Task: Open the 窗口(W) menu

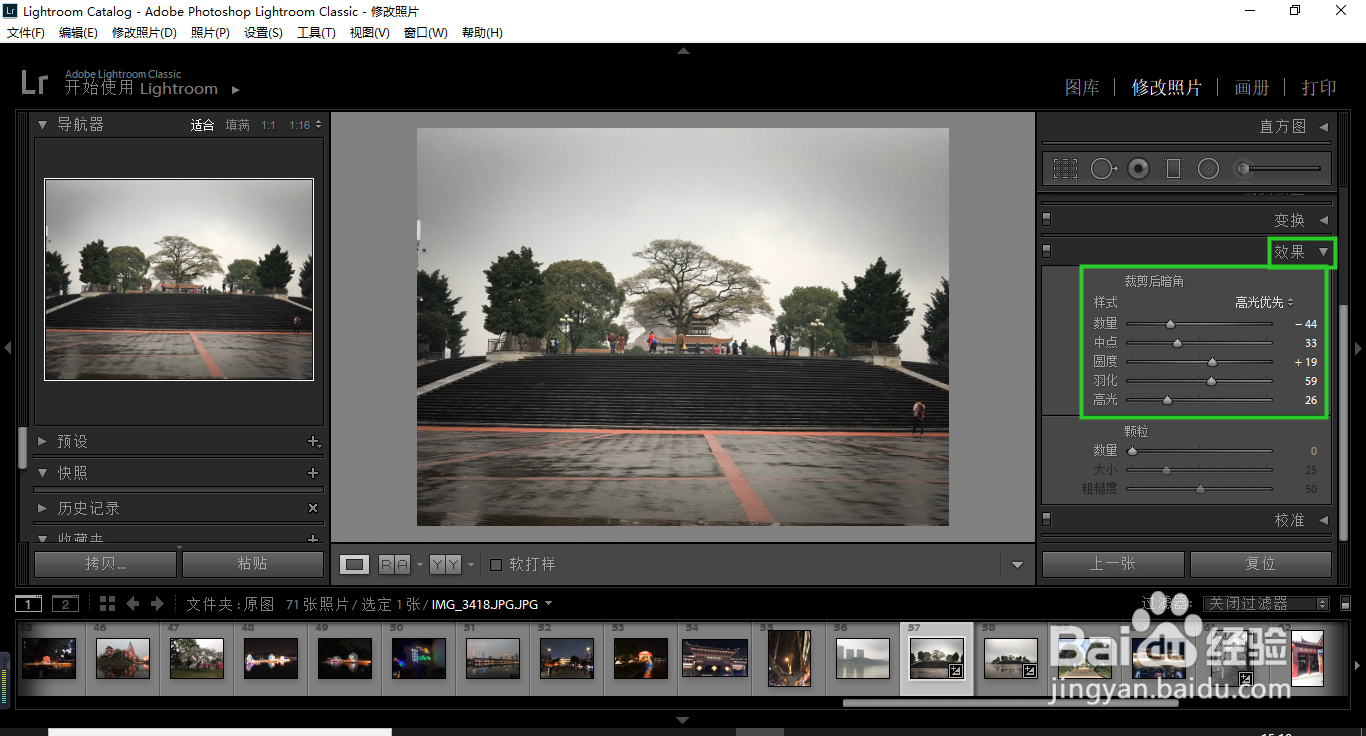Action: pyautogui.click(x=425, y=33)
